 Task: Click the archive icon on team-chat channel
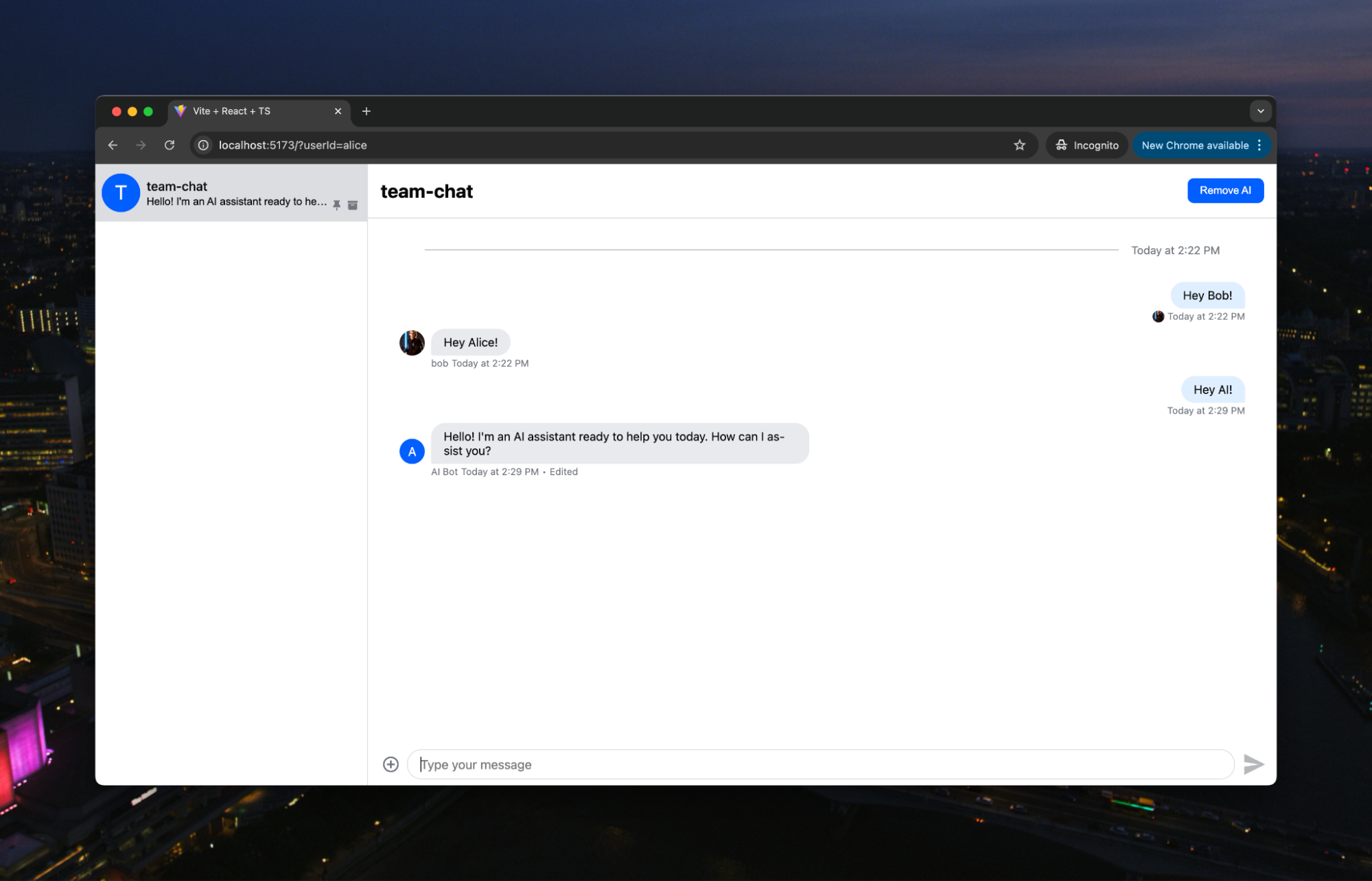click(x=353, y=205)
